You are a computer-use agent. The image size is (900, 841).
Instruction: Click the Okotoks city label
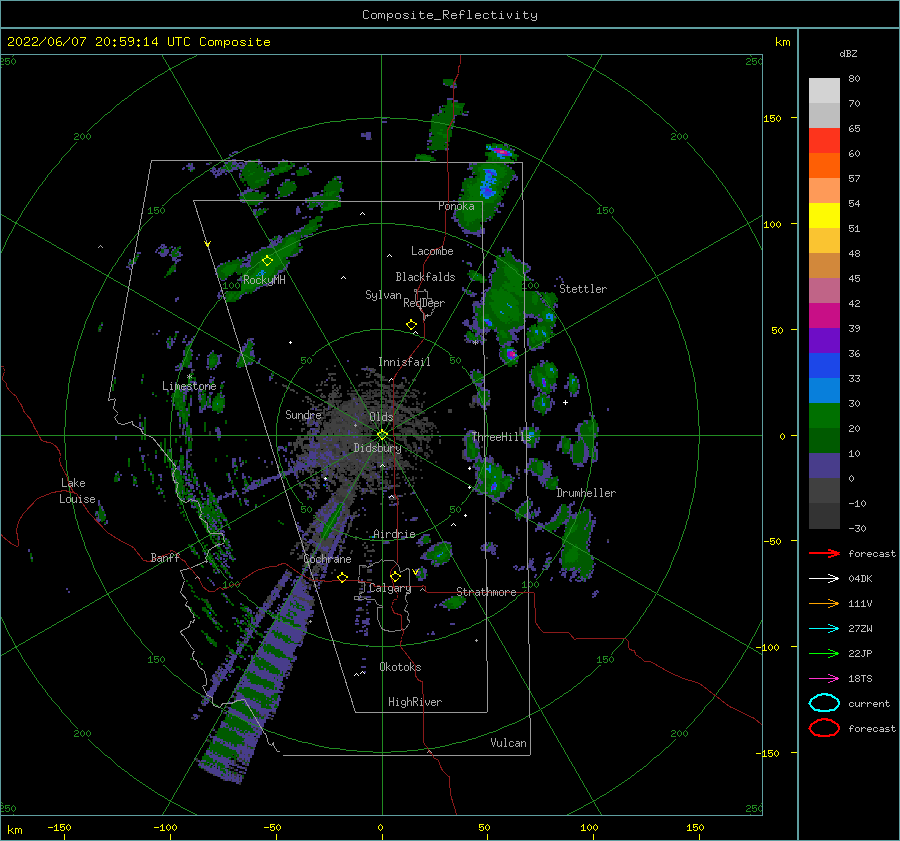[400, 667]
